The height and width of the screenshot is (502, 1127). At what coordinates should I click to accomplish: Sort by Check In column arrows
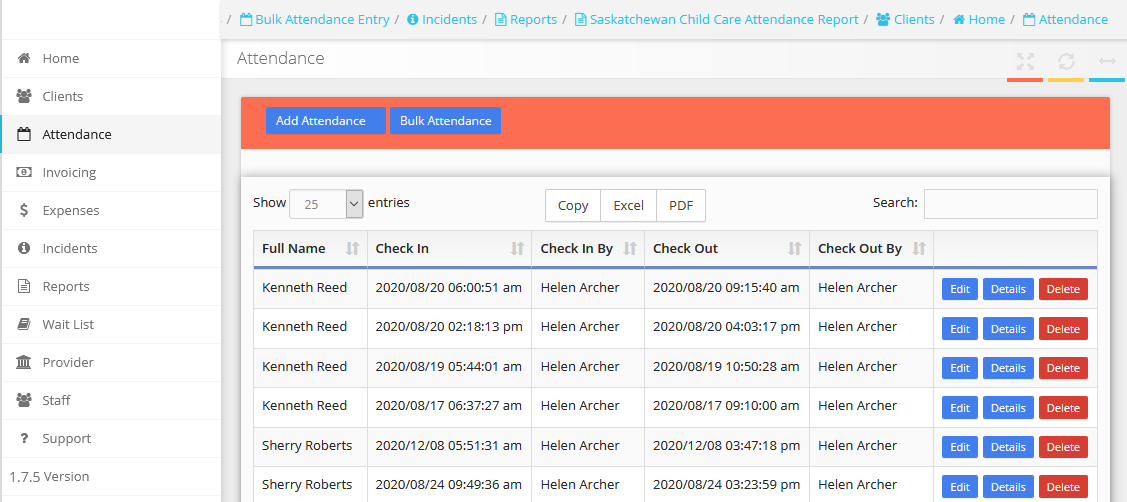coord(518,249)
